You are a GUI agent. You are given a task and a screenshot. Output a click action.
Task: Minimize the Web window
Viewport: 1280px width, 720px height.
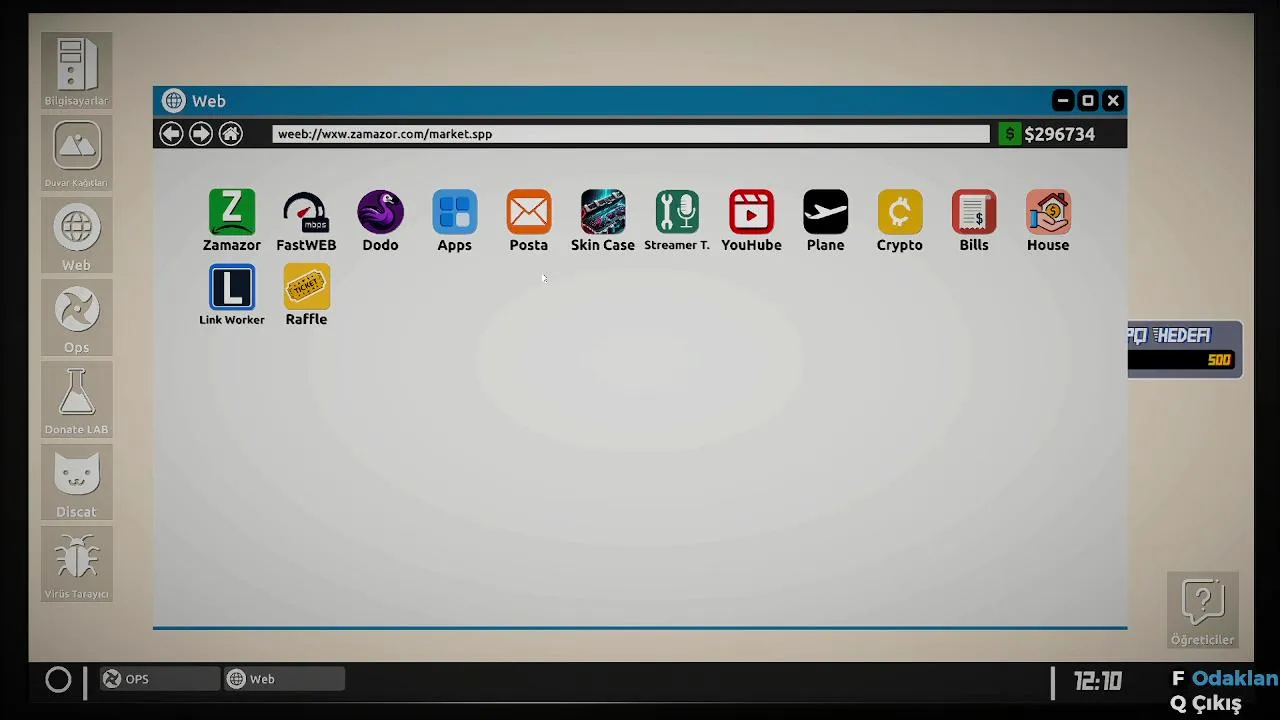point(1063,100)
